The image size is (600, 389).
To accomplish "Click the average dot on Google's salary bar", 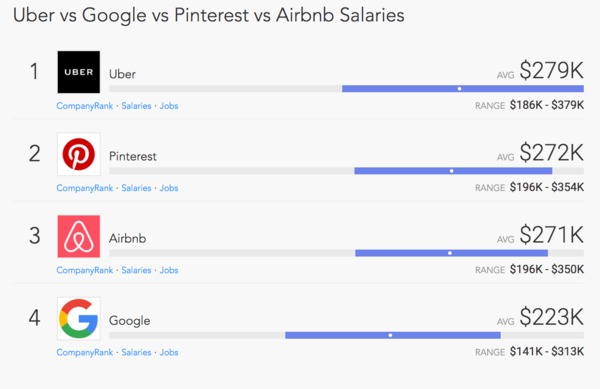I will (390, 335).
